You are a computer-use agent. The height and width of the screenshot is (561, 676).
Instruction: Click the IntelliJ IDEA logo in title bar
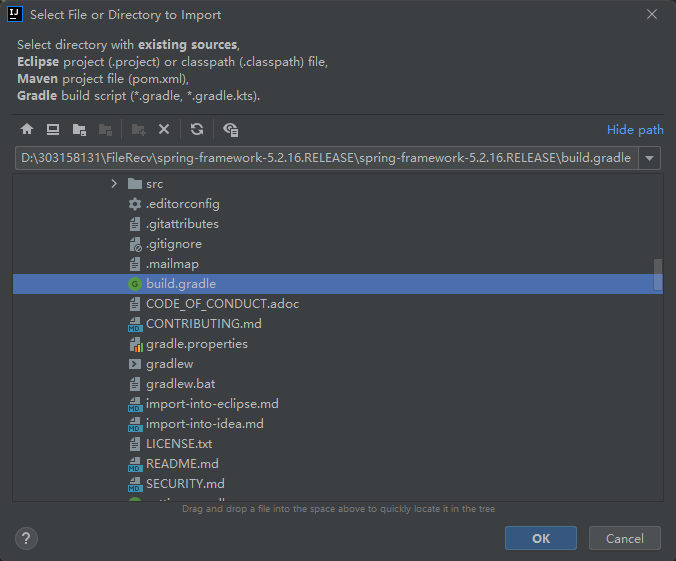[x=15, y=14]
